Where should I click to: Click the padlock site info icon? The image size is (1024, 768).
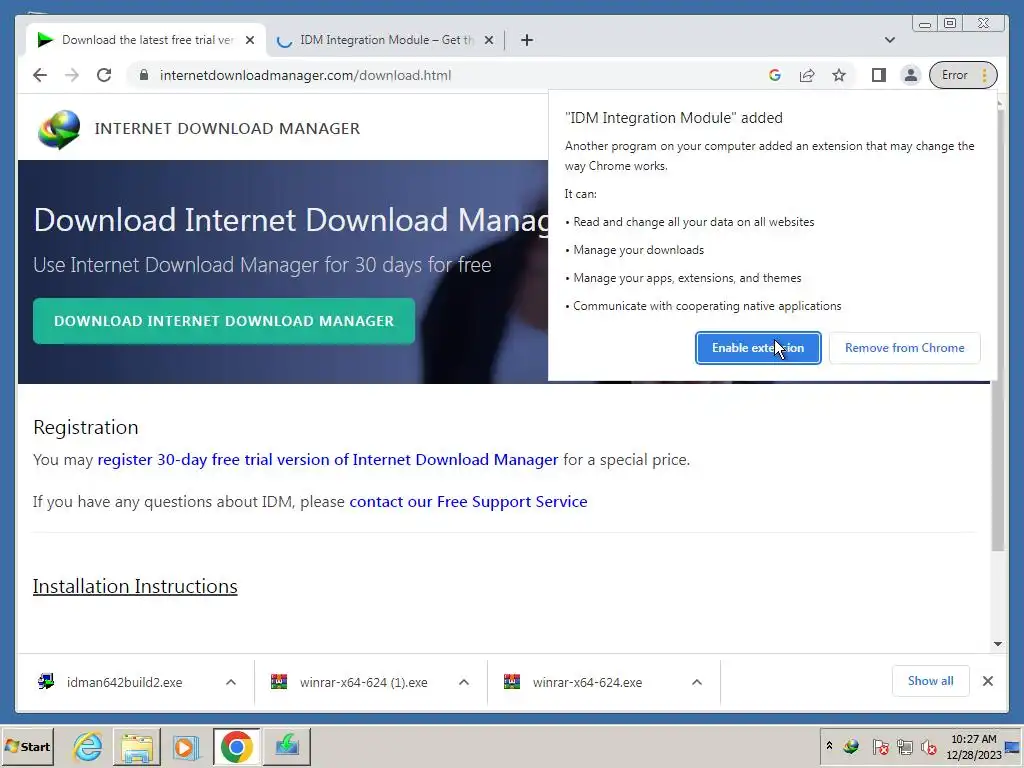(144, 75)
